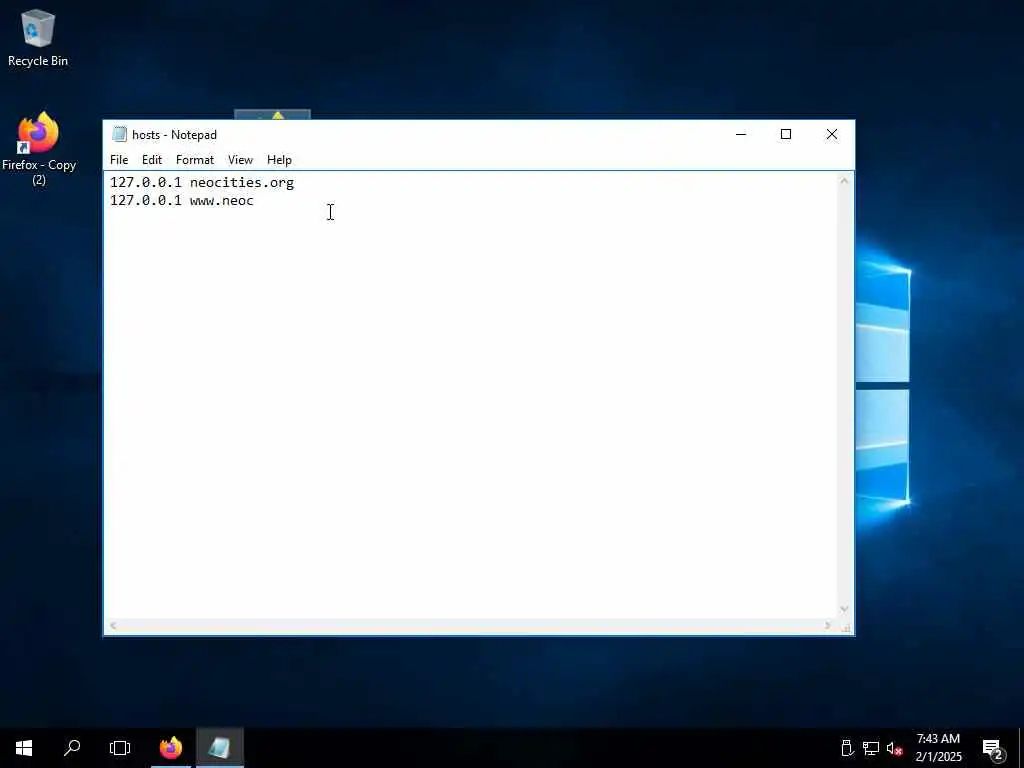Click the vertical scrollbar up arrow
The image size is (1024, 768).
pyautogui.click(x=844, y=181)
